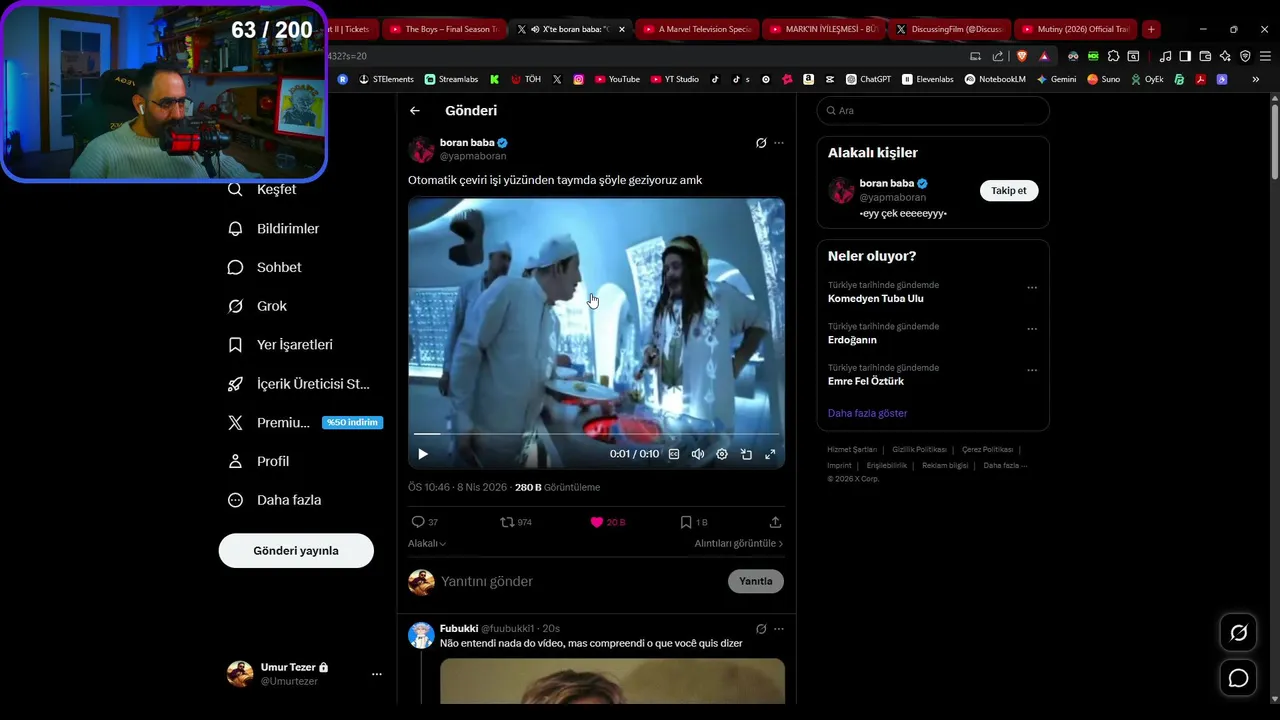Repost the post with 974 reposts
The height and width of the screenshot is (720, 1280).
point(507,522)
